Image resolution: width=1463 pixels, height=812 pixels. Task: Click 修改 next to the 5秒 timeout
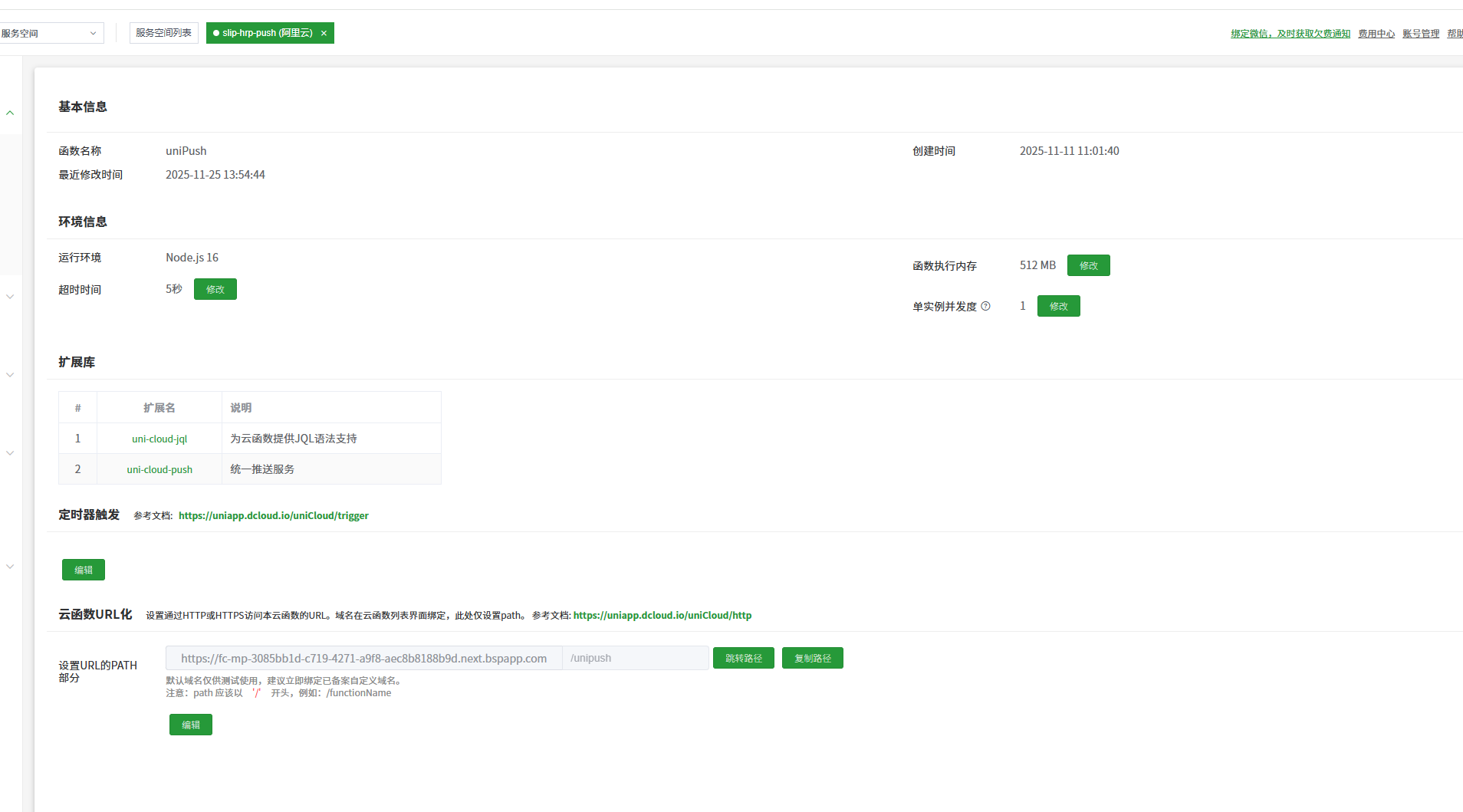point(215,289)
